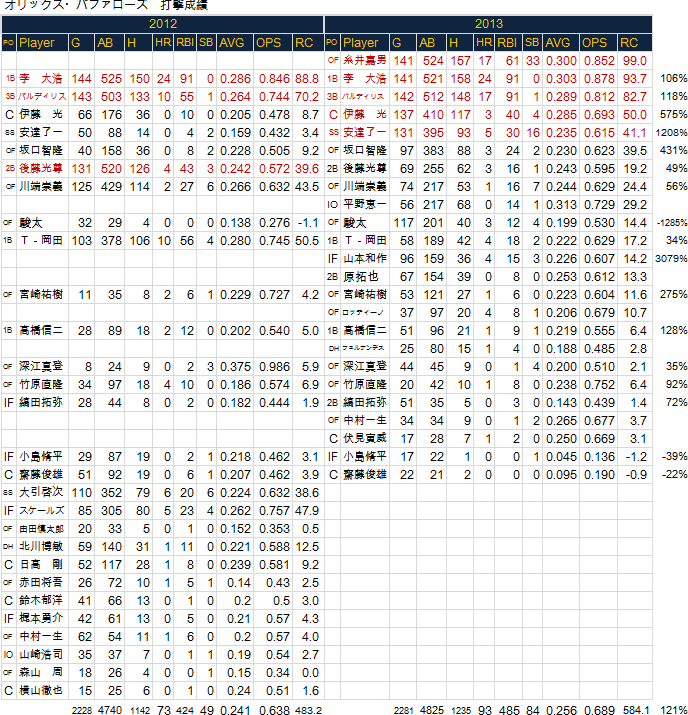Select 後藤光尊 in the 2012 table
688x715 pixels.
(41, 168)
